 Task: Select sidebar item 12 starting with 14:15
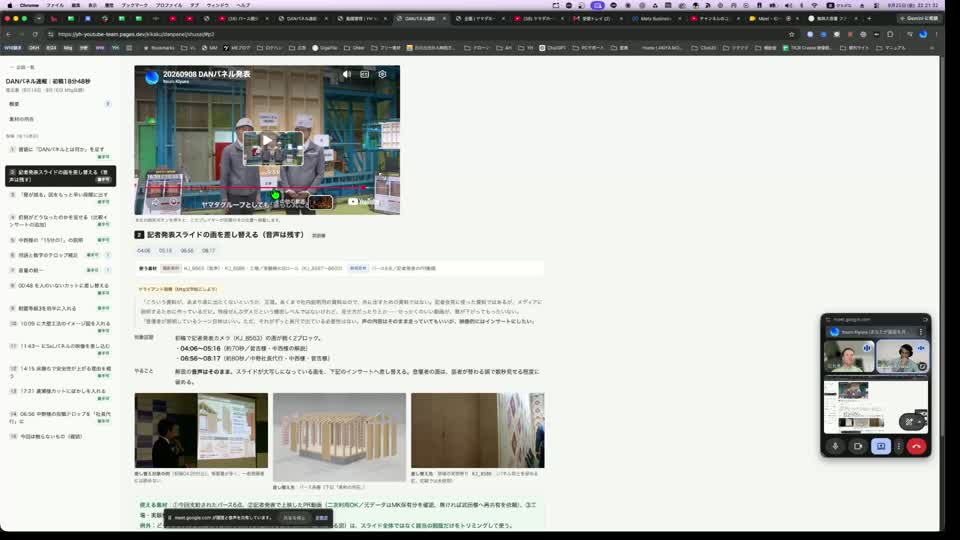click(x=60, y=372)
